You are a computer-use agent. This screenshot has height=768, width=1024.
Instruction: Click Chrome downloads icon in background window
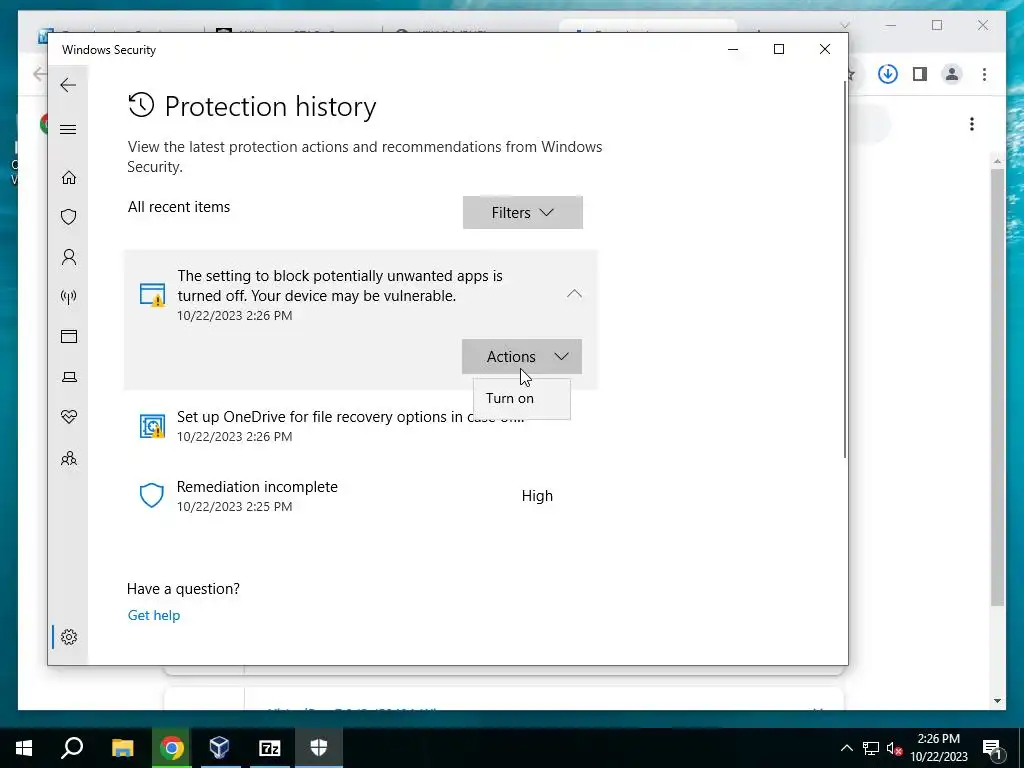pyautogui.click(x=888, y=74)
